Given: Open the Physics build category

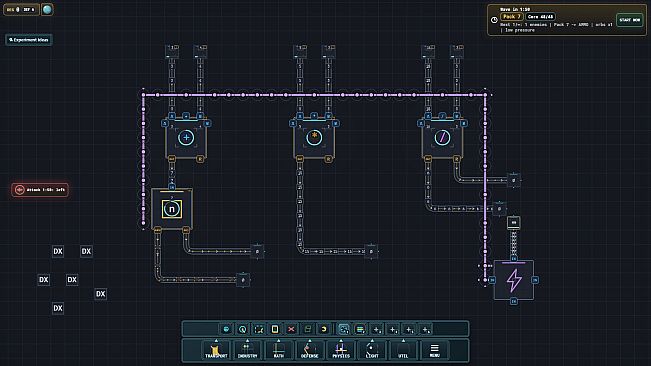Looking at the screenshot, I should click(x=341, y=351).
